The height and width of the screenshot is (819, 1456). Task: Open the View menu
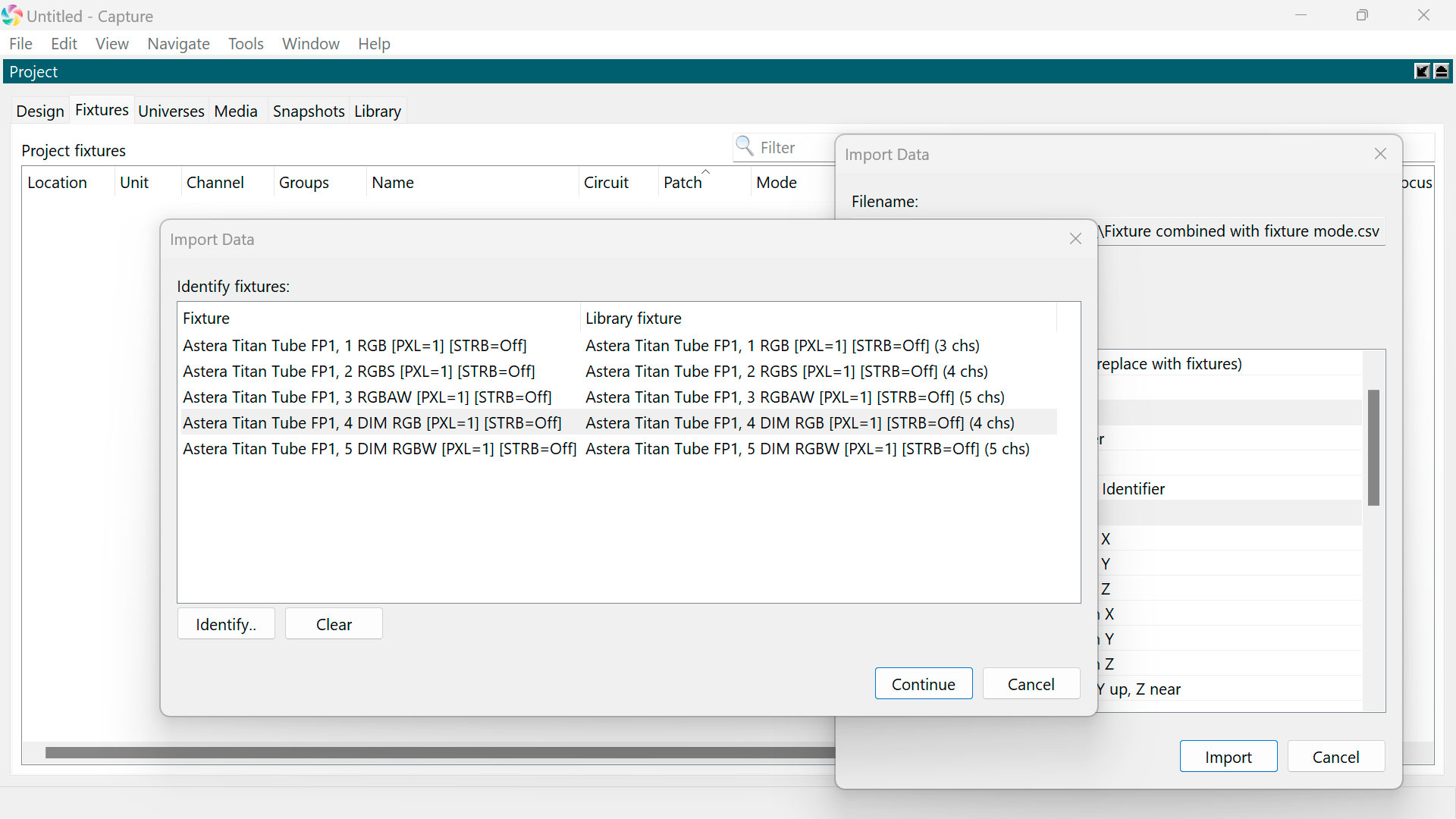tap(112, 44)
